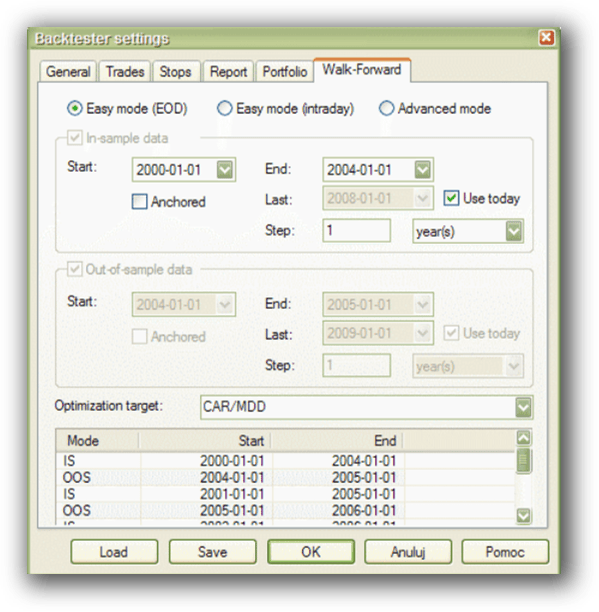Click the list scrollbar thumb
This screenshot has height=612, width=599.
click(x=523, y=461)
